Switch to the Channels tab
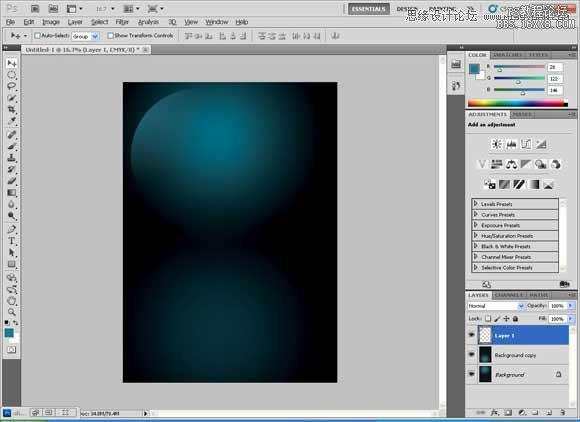The width and height of the screenshot is (580, 422). point(509,295)
